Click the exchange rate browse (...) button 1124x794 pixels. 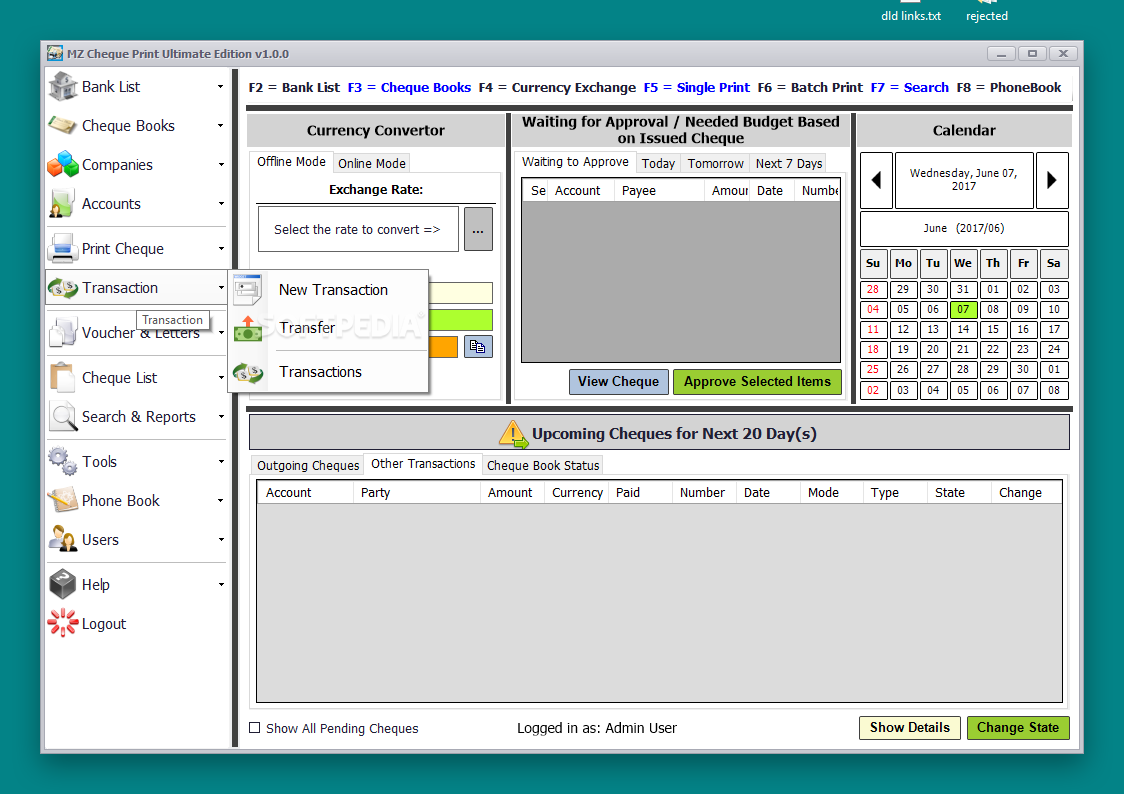pos(478,229)
